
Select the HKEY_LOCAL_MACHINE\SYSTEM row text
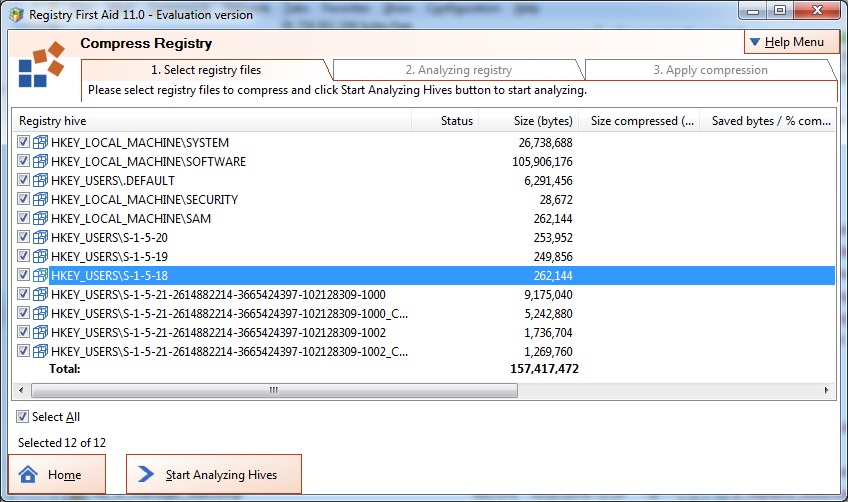click(x=140, y=142)
